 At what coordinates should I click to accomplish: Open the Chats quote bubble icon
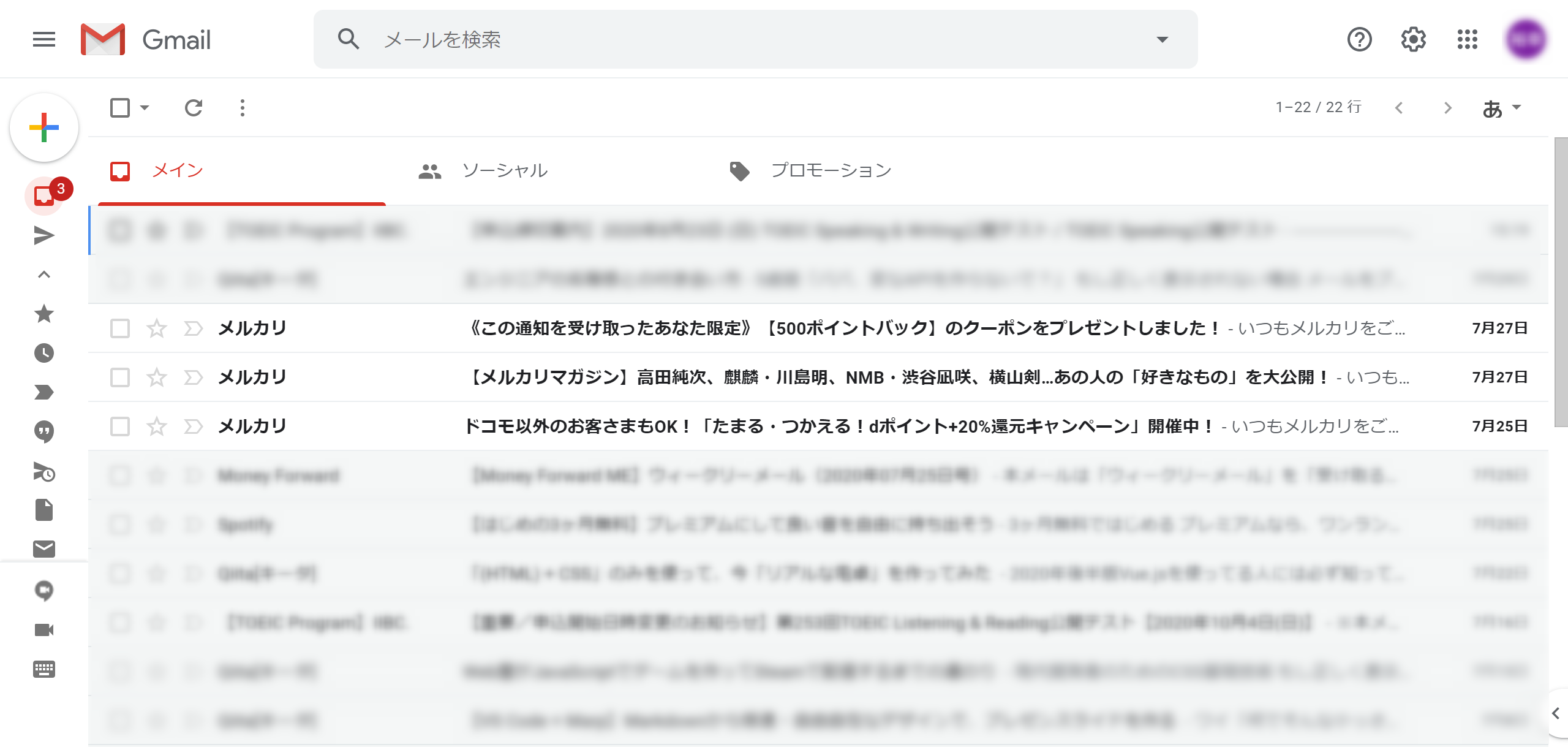(x=44, y=431)
